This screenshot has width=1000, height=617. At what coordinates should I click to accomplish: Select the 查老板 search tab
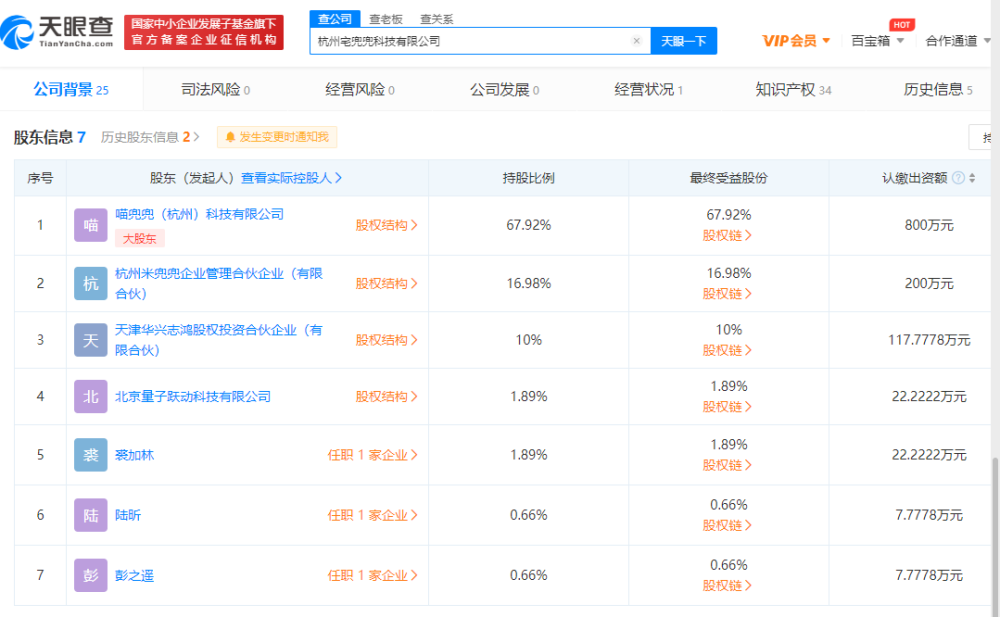pyautogui.click(x=386, y=19)
